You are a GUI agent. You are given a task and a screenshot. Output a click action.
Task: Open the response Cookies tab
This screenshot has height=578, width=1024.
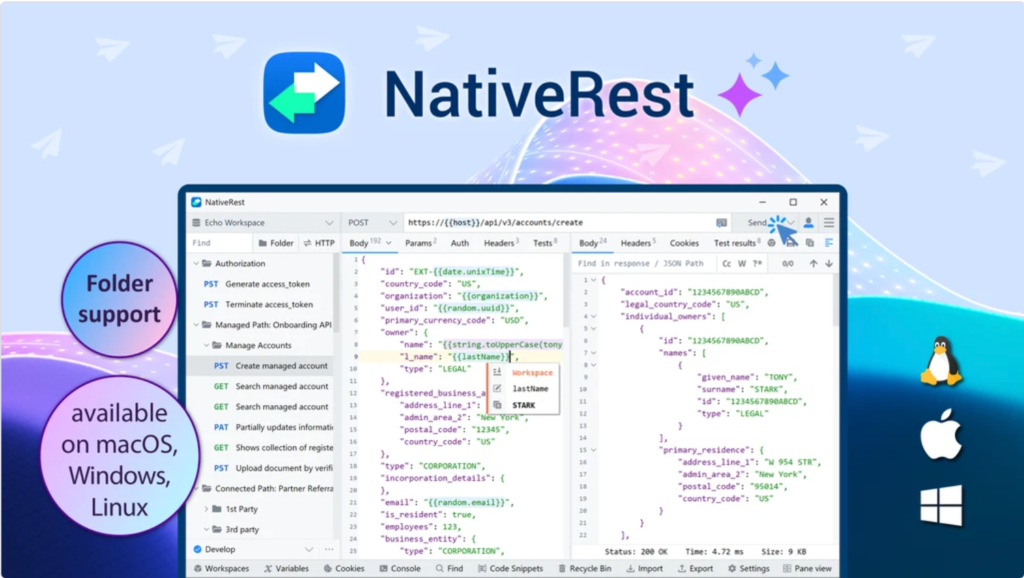pos(684,242)
